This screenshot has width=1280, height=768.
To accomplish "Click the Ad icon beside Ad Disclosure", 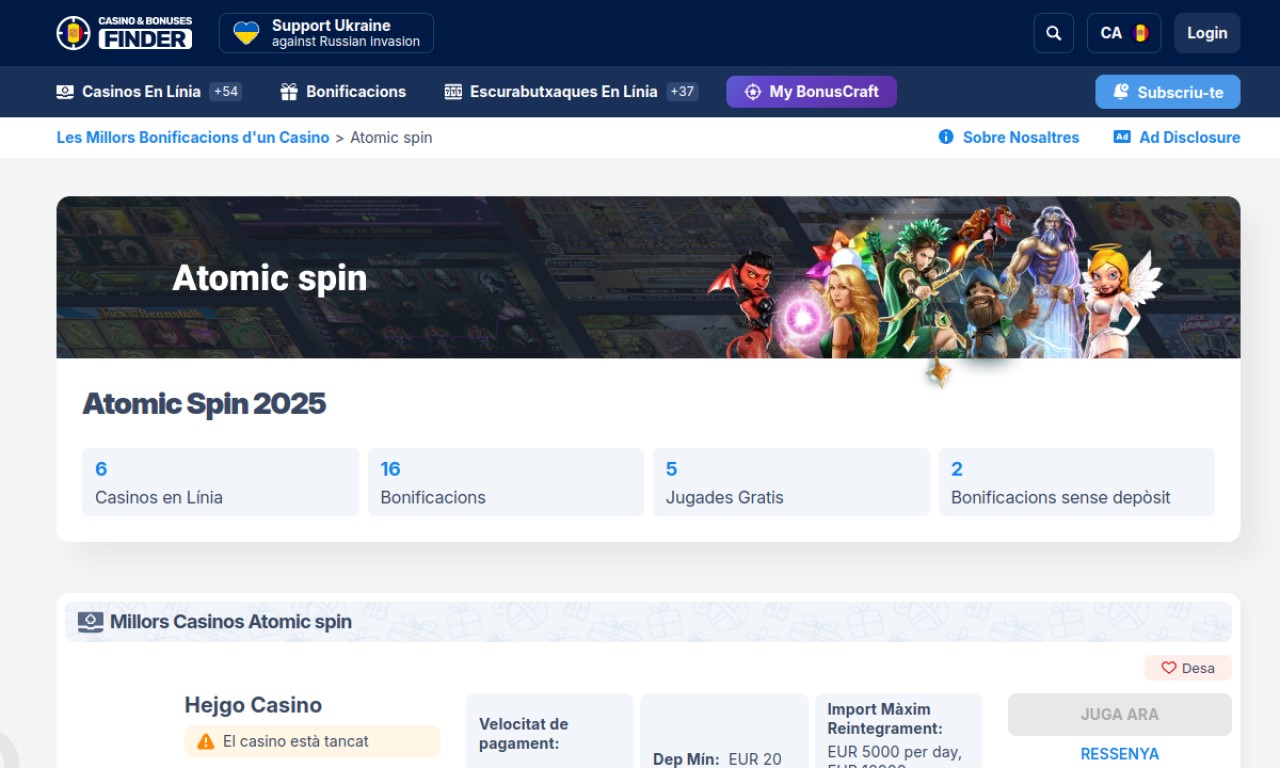I will pos(1122,137).
